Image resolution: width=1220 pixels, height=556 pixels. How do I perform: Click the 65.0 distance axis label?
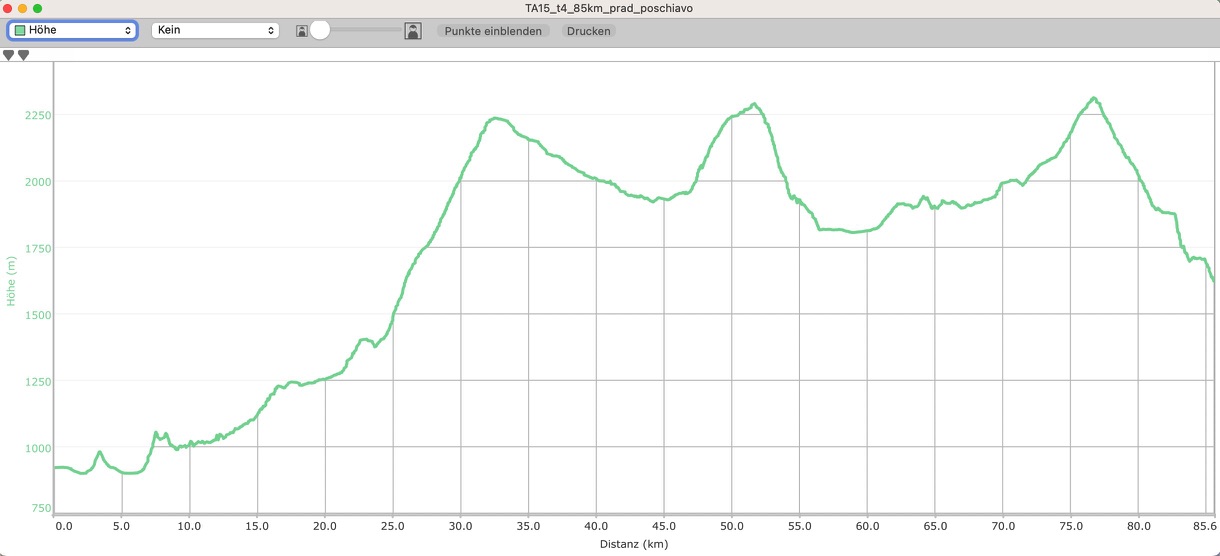935,525
